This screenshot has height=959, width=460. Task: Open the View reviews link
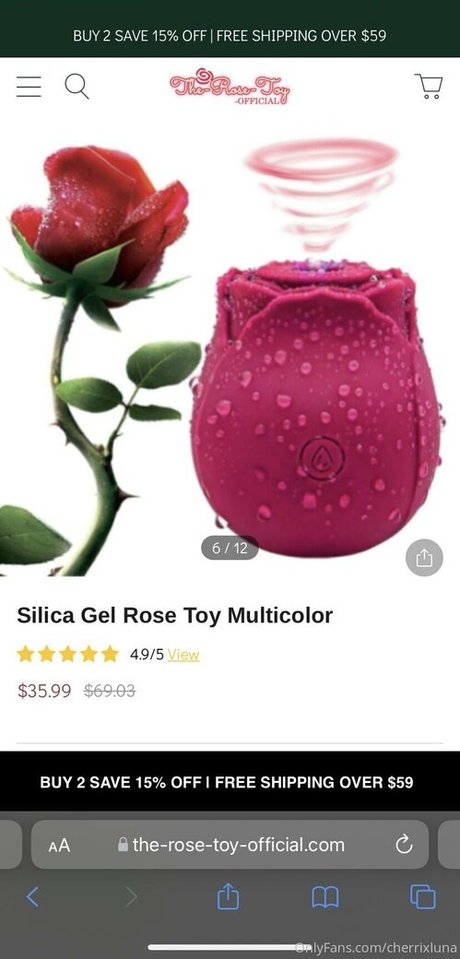tap(184, 654)
